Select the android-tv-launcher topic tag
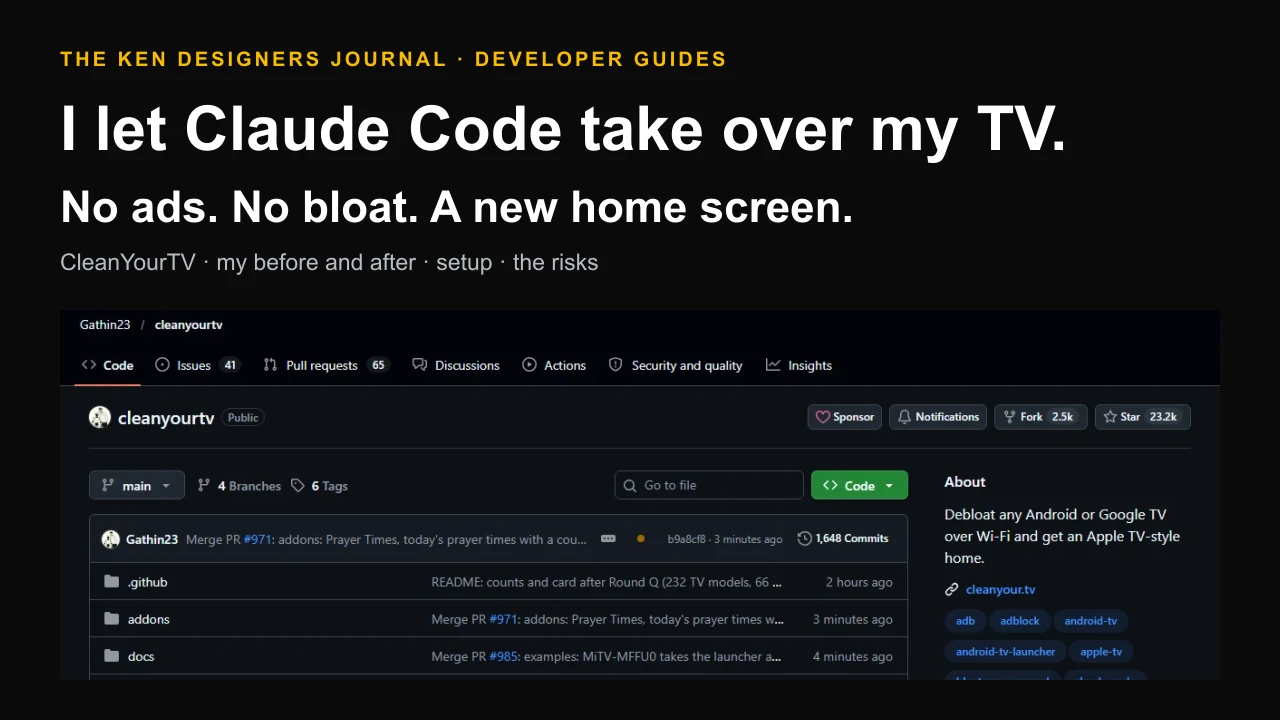 click(x=1005, y=652)
